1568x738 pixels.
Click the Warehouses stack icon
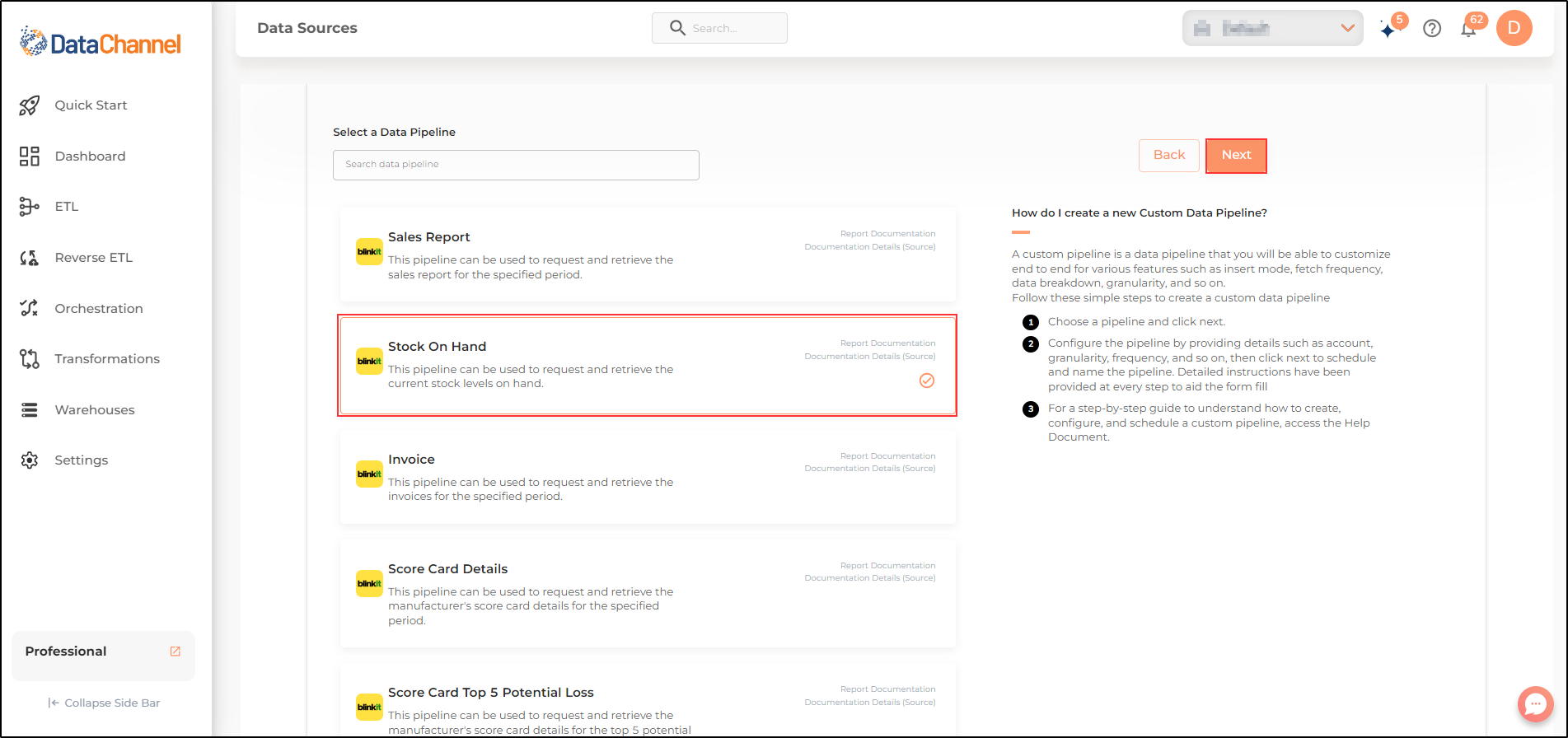click(x=30, y=409)
